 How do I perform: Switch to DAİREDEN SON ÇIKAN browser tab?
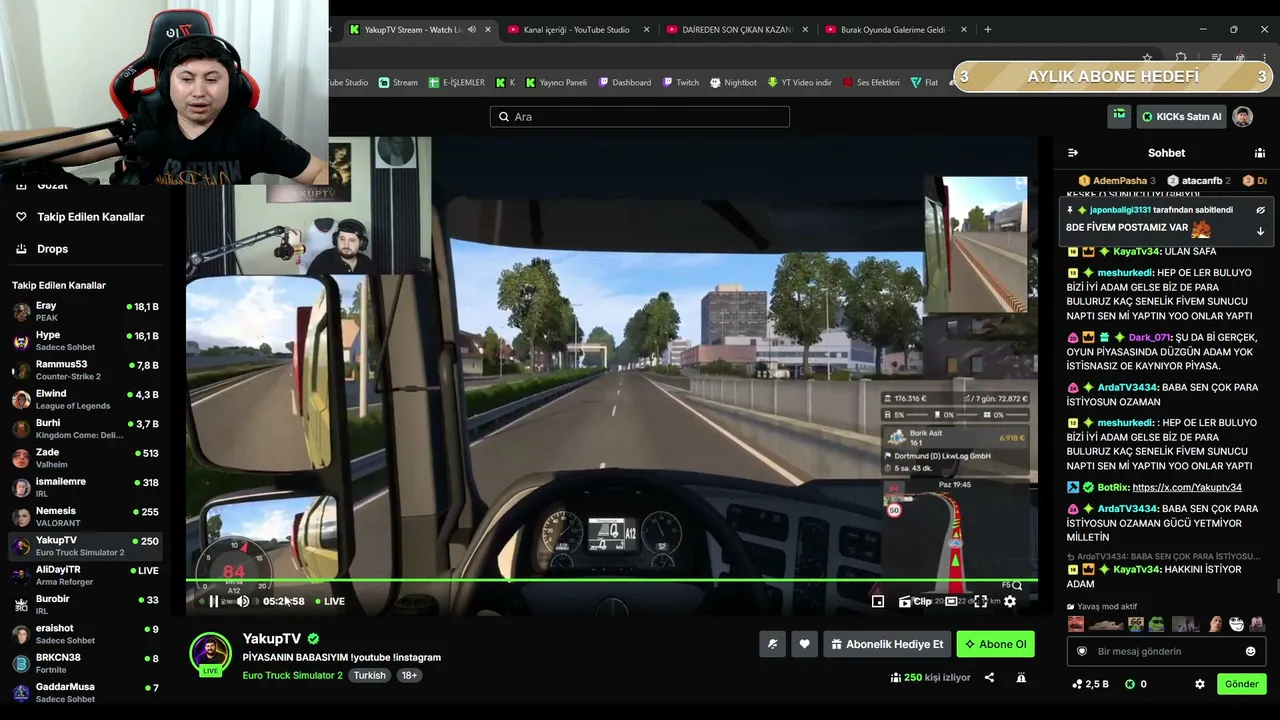pyautogui.click(x=738, y=29)
